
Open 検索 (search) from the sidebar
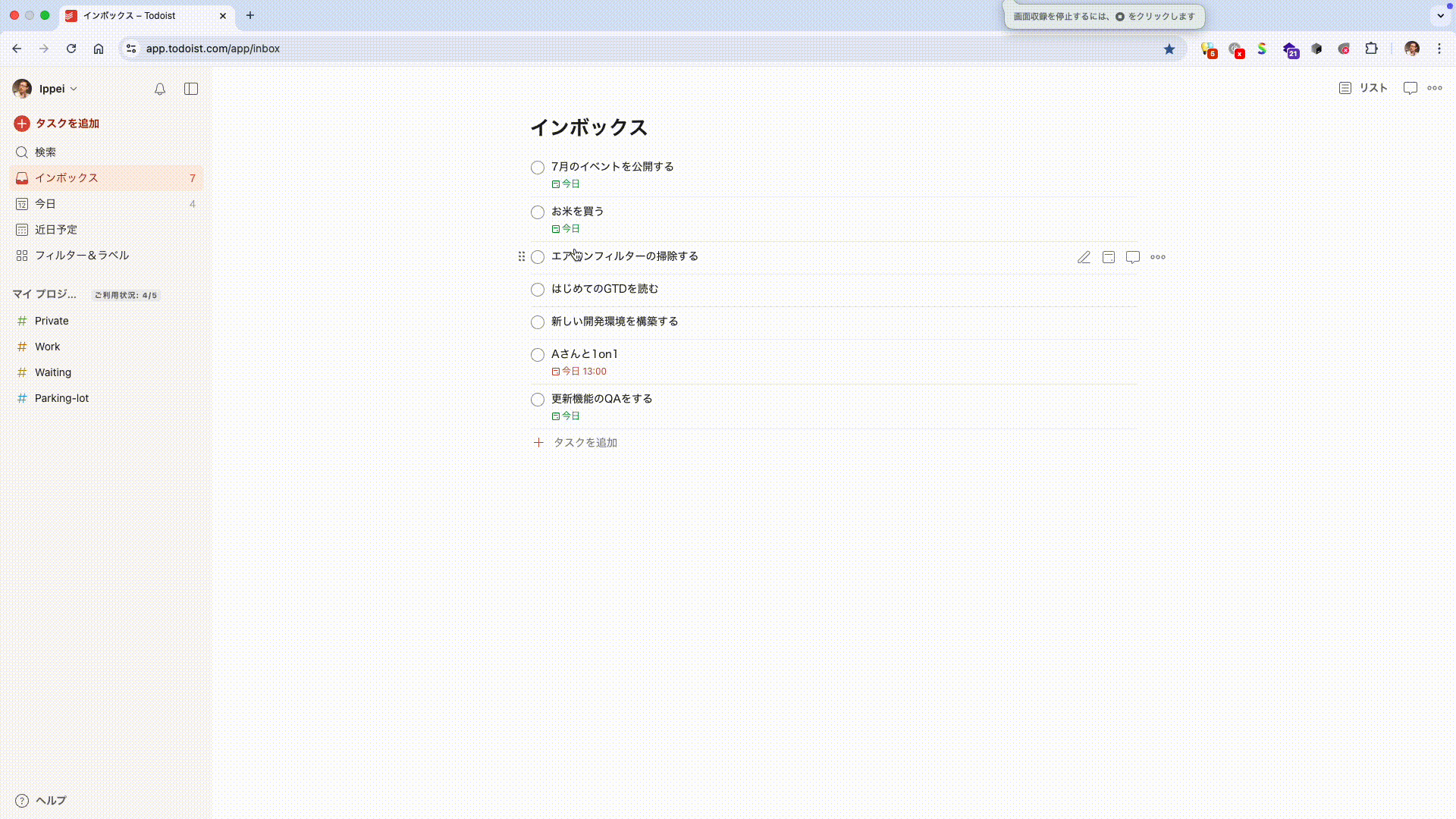45,152
